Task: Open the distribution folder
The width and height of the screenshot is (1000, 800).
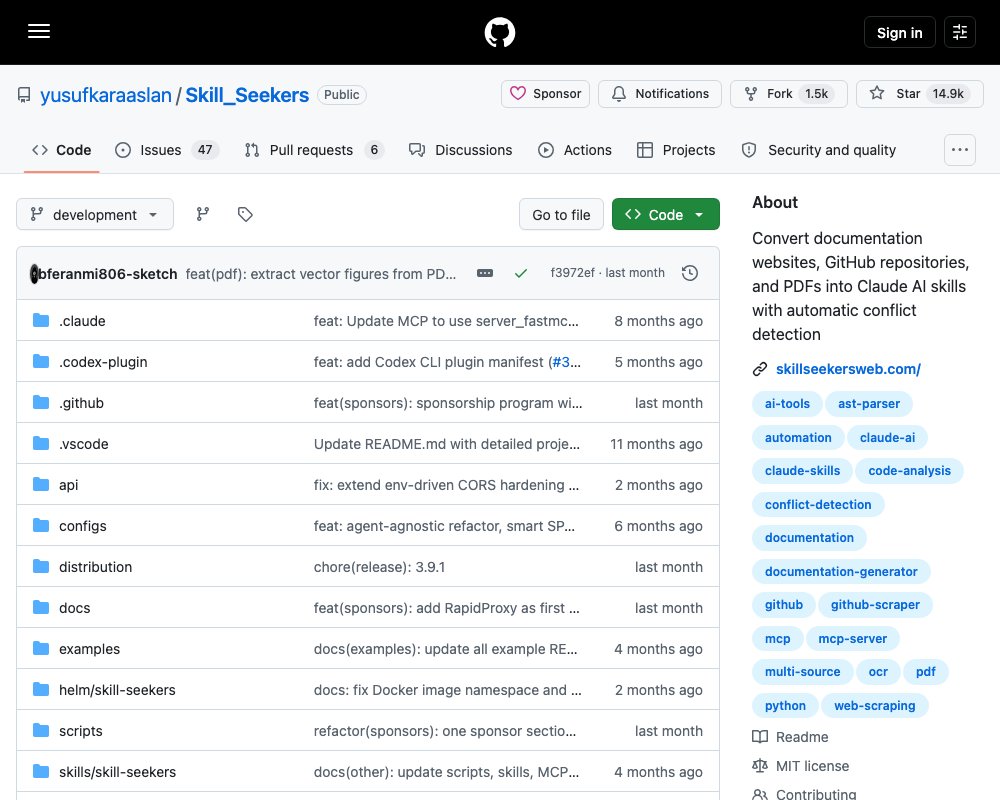Action: [96, 567]
